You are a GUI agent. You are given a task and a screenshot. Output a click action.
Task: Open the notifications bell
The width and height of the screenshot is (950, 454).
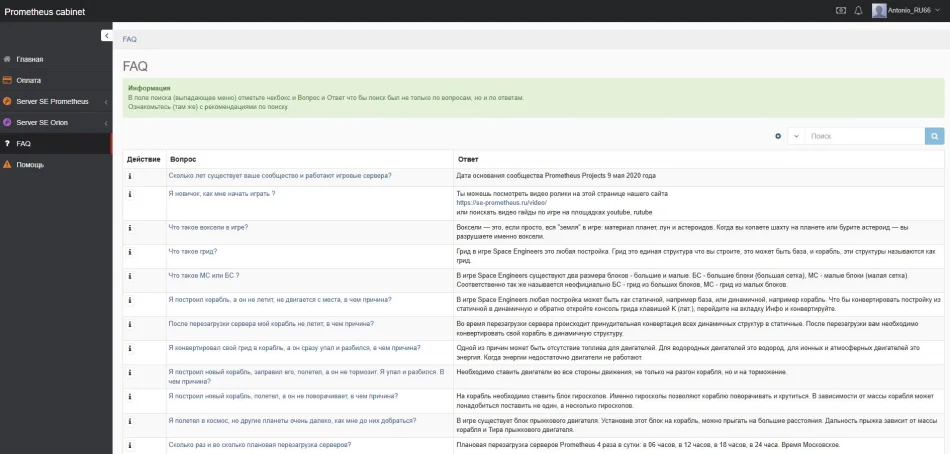[858, 11]
